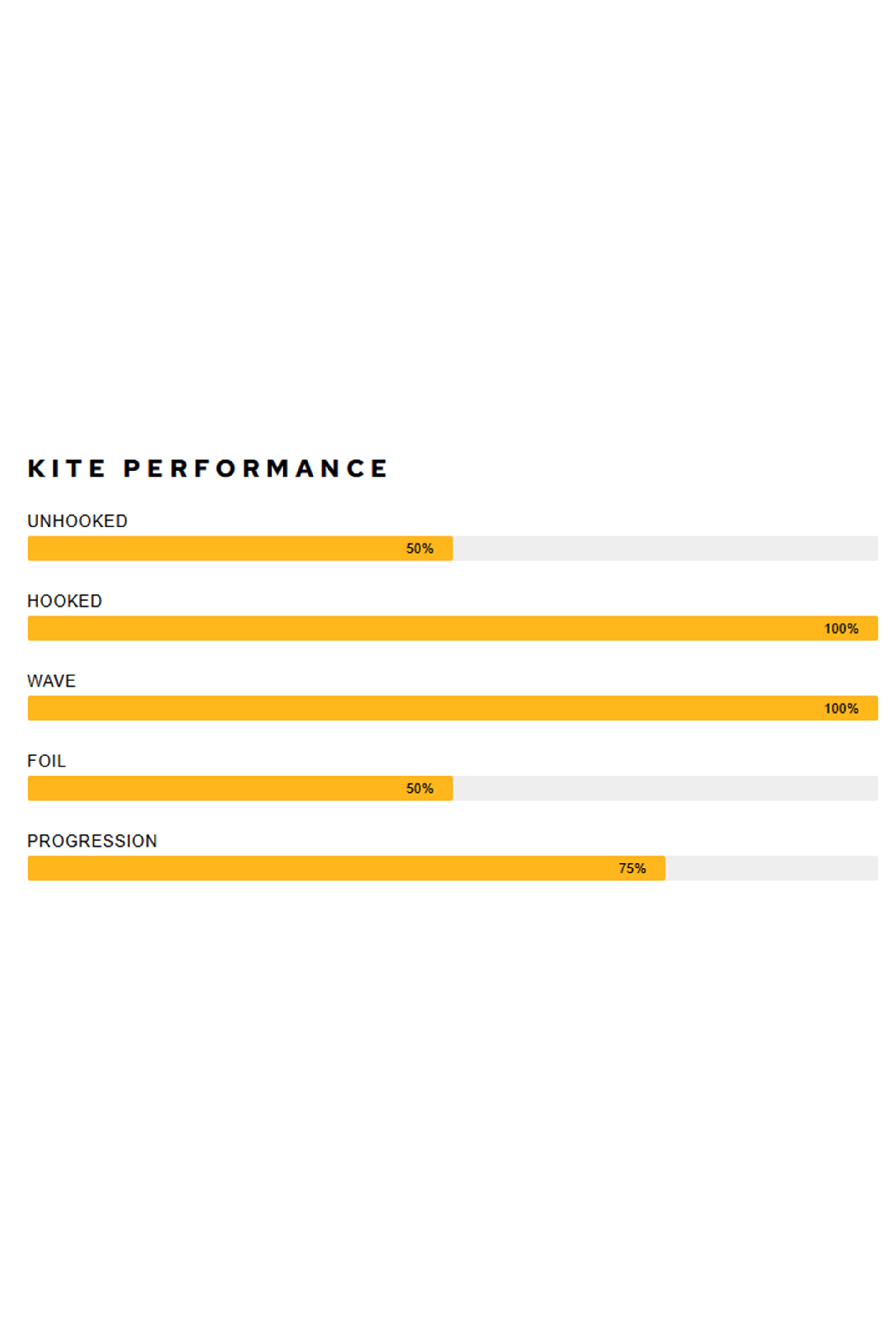Click the word PERFORMANCE in the heading
Screen dimensions: 896x1344
pyautogui.click(x=255, y=469)
